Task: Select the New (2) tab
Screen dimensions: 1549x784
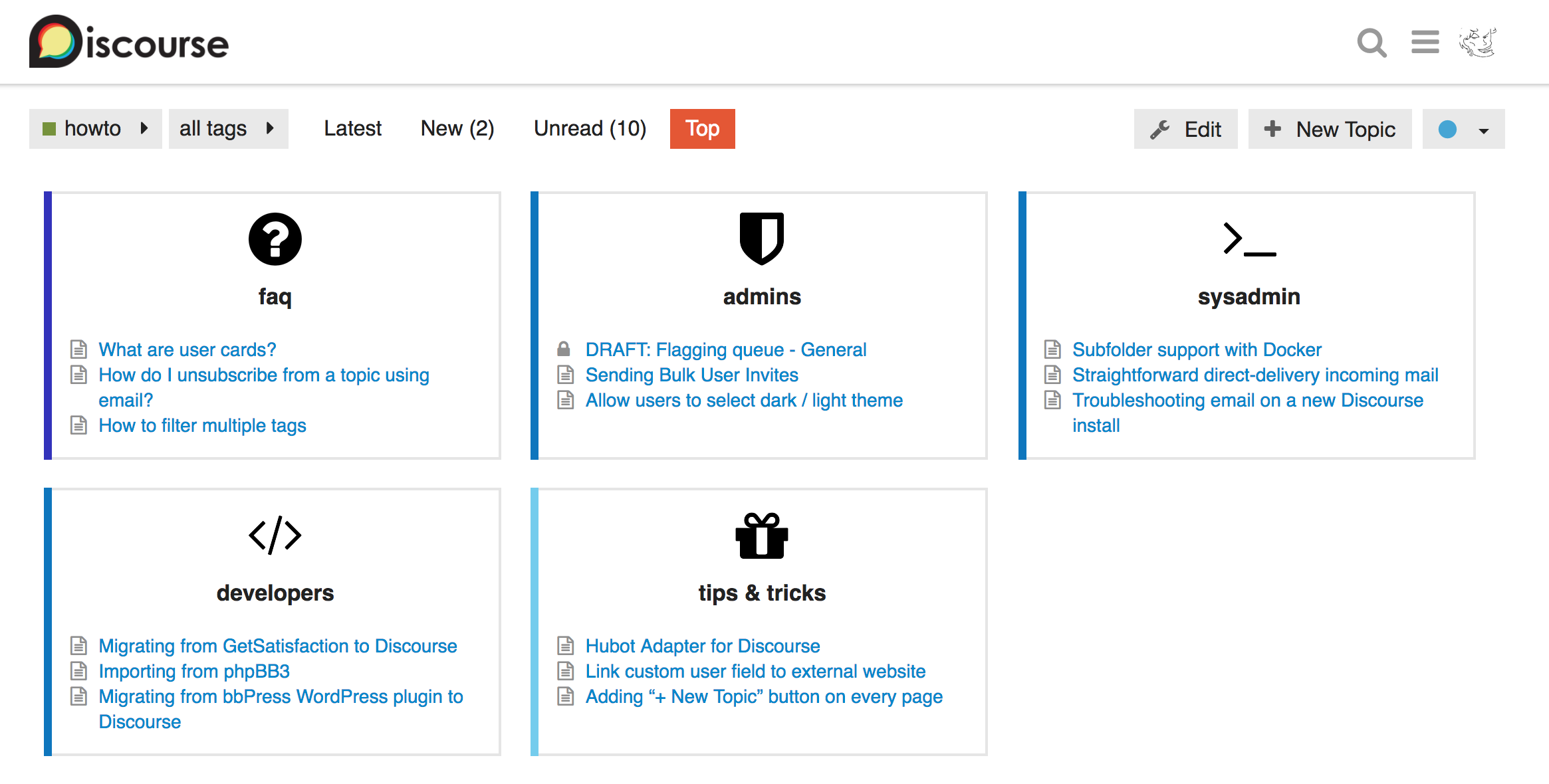Action: point(457,129)
